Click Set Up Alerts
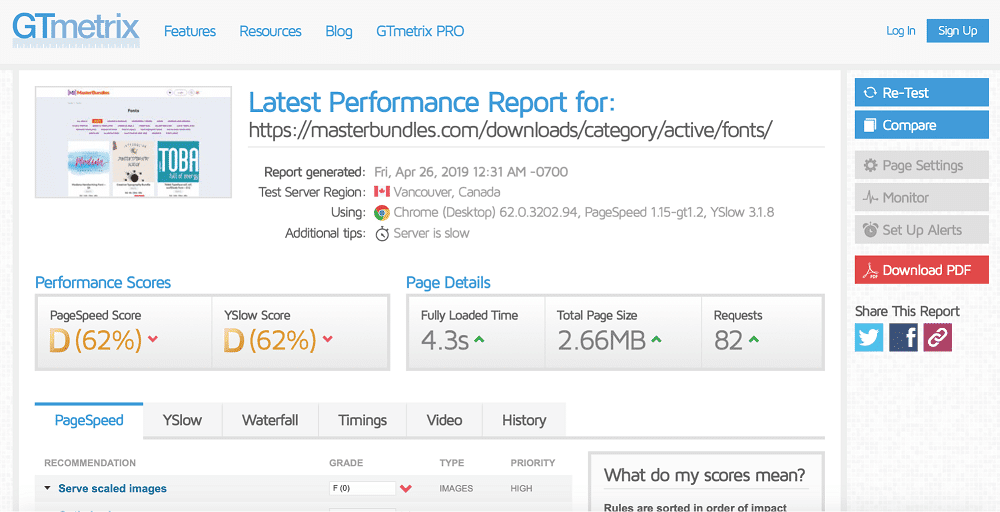This screenshot has height=512, width=1000. pyautogui.click(x=922, y=230)
